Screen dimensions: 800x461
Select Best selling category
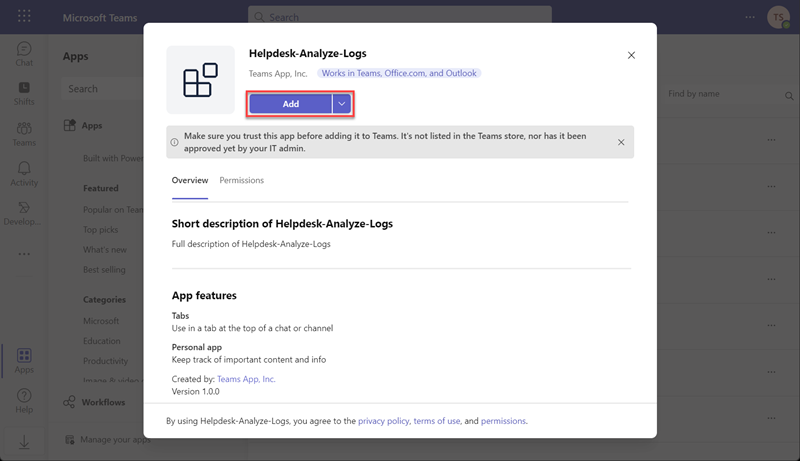[x=104, y=270]
